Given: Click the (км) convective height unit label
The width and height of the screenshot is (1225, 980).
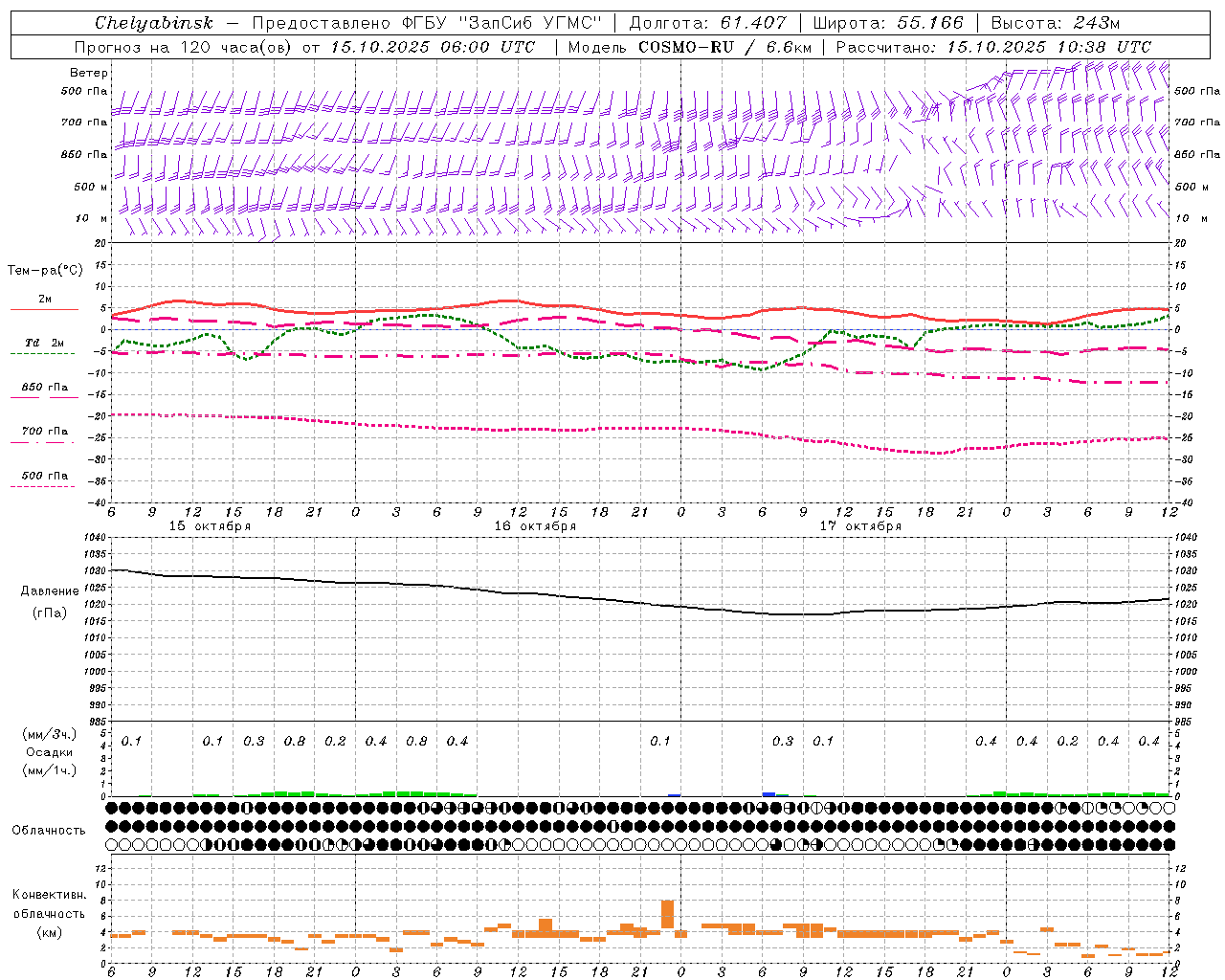Looking at the screenshot, I should [x=50, y=932].
